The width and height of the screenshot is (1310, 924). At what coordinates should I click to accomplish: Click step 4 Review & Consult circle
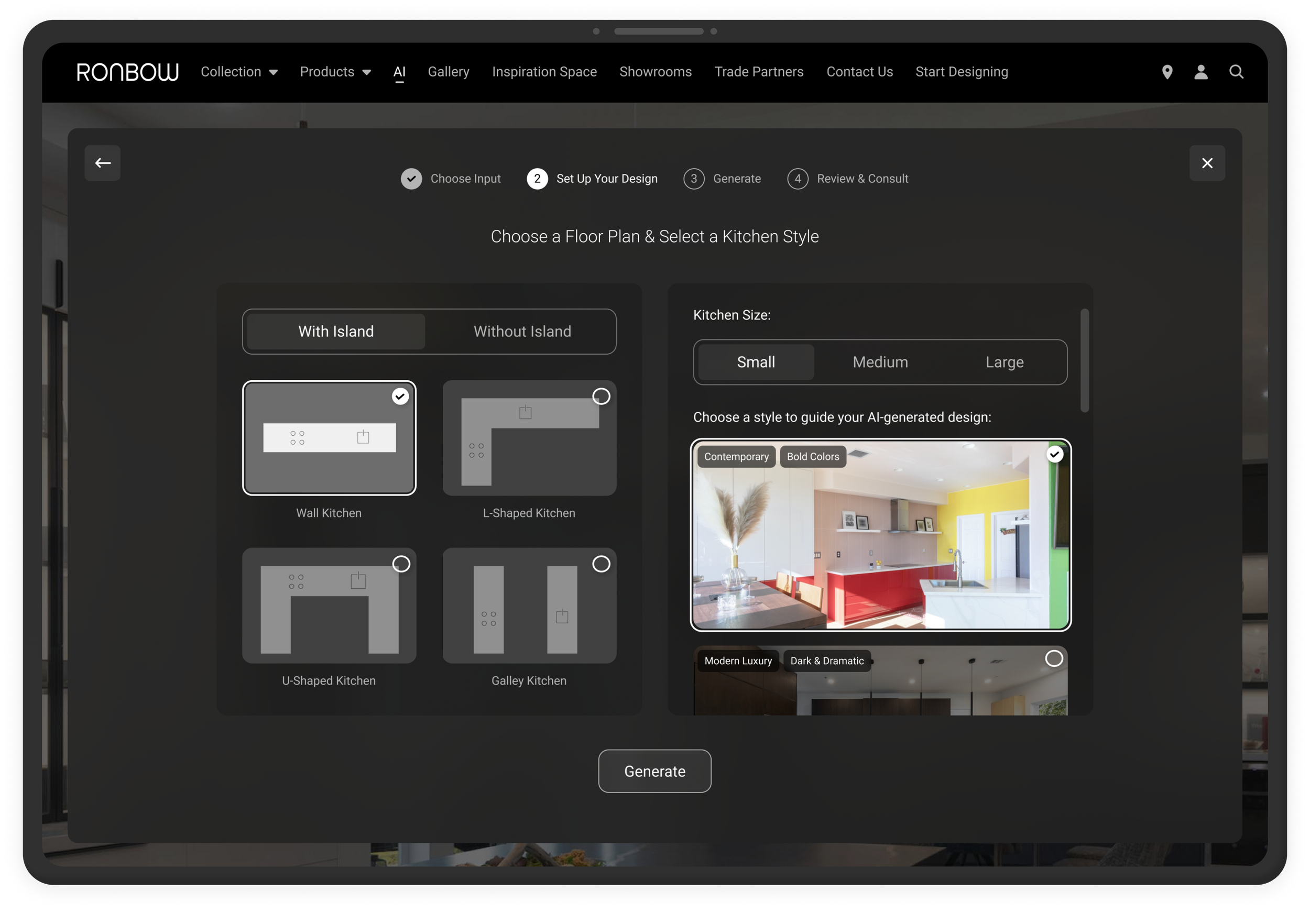797,179
